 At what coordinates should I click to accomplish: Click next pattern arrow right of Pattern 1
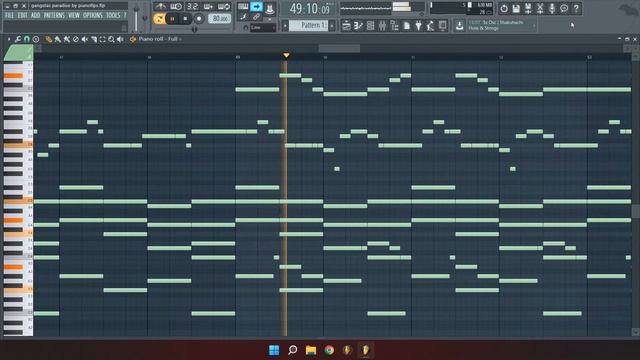click(332, 26)
